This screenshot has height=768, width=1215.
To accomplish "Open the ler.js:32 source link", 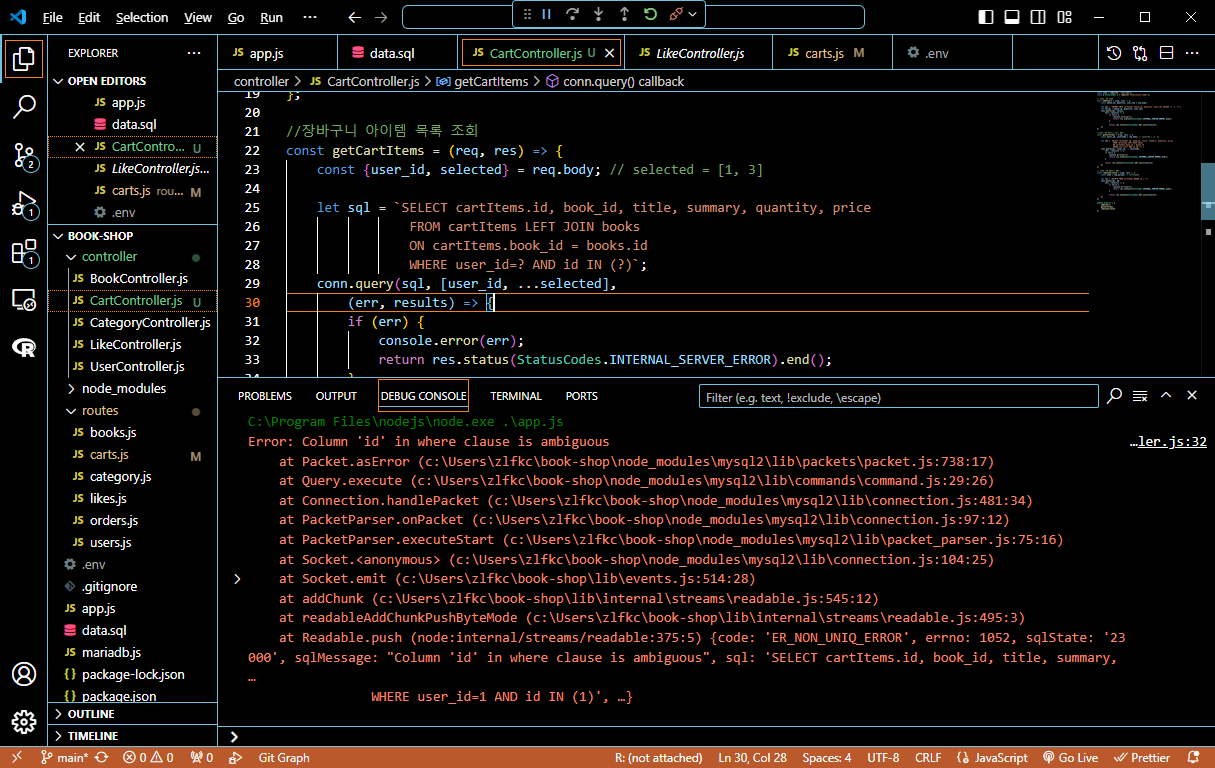I will click(1168, 441).
